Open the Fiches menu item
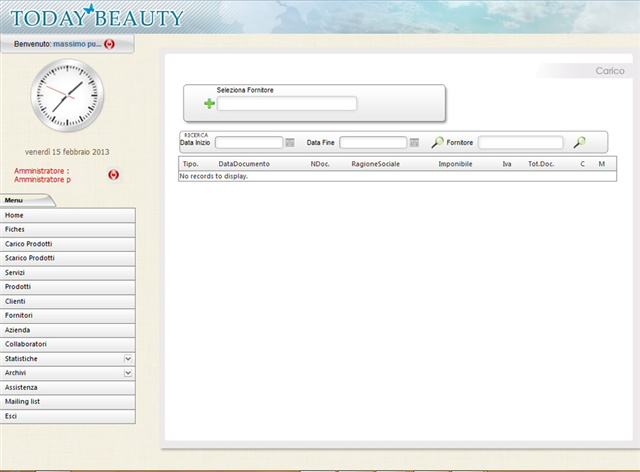Screen dimensions: 640x472 (x=67, y=229)
